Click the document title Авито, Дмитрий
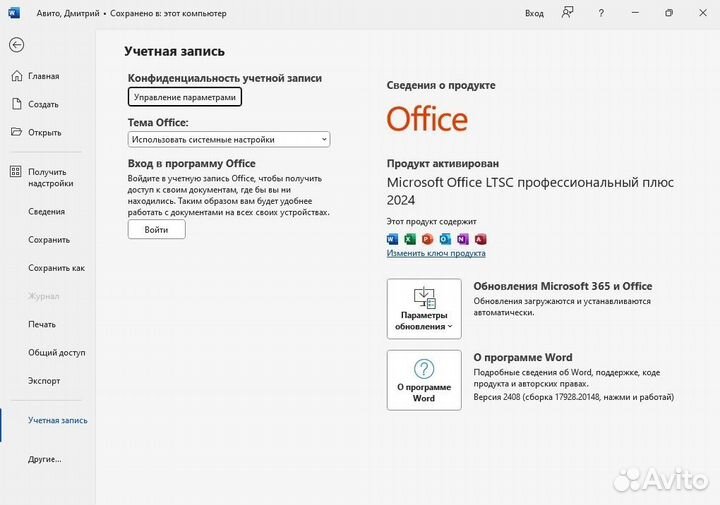The width and height of the screenshot is (720, 505). (68, 13)
